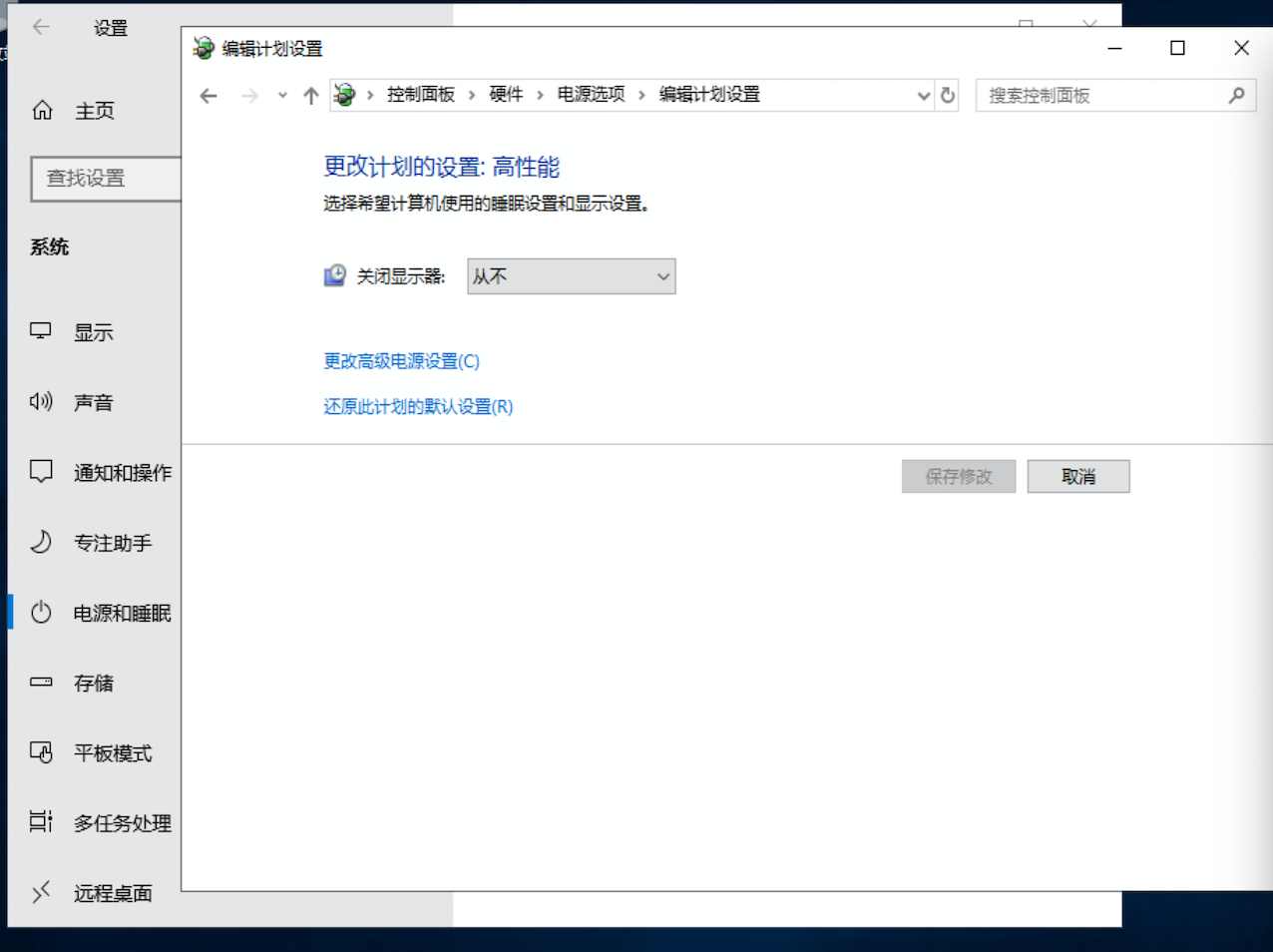1273x952 pixels.
Task: Go back in the 设置 window
Action: pos(41,27)
